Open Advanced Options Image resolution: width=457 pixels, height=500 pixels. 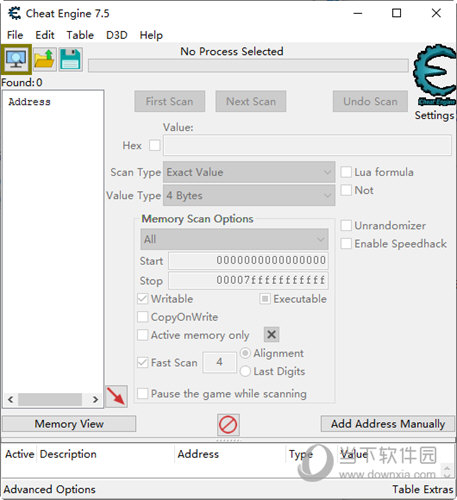click(x=49, y=489)
